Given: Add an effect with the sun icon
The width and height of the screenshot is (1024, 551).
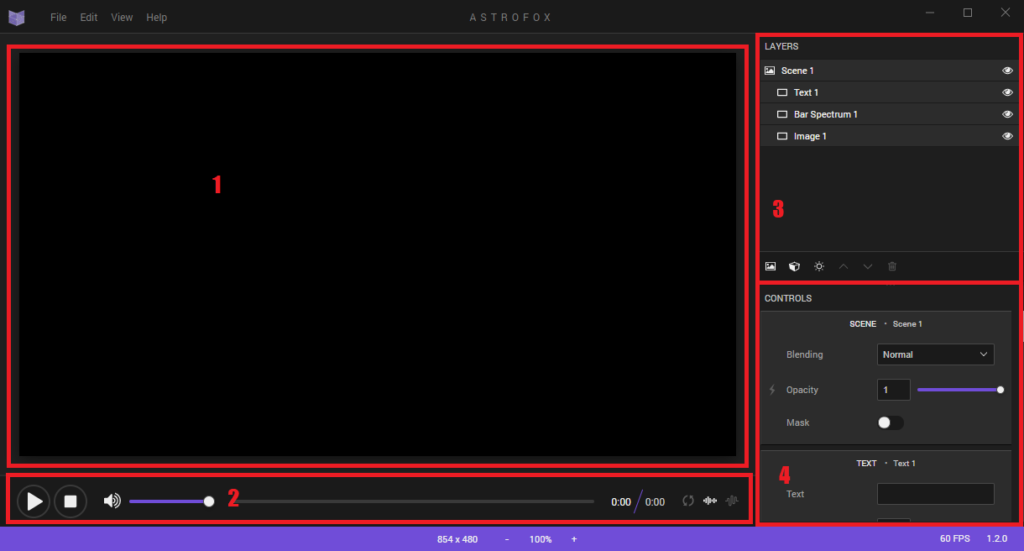Looking at the screenshot, I should pos(819,266).
